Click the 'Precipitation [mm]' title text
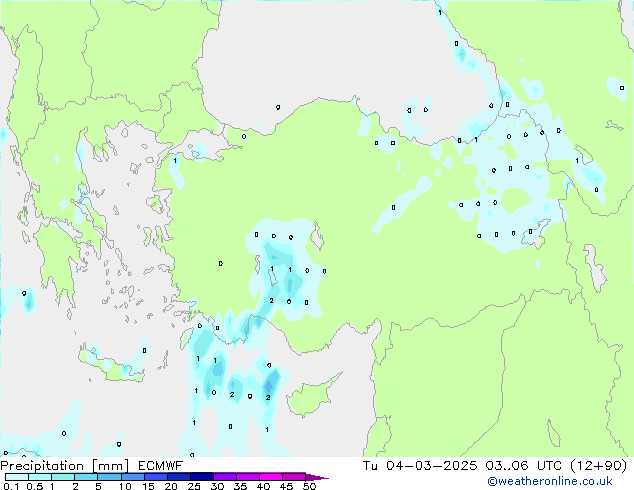The height and width of the screenshot is (490, 634). click(64, 466)
